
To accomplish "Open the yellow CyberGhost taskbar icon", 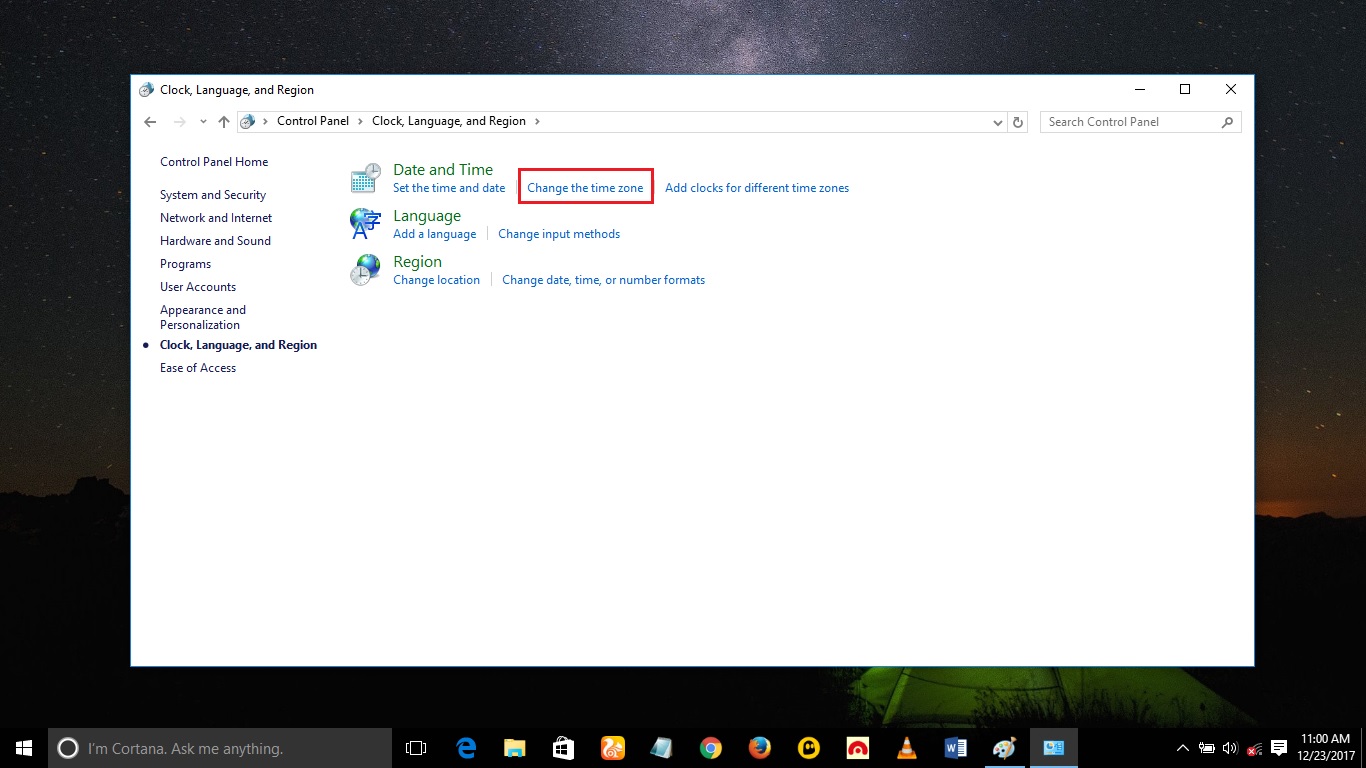I will [x=809, y=748].
